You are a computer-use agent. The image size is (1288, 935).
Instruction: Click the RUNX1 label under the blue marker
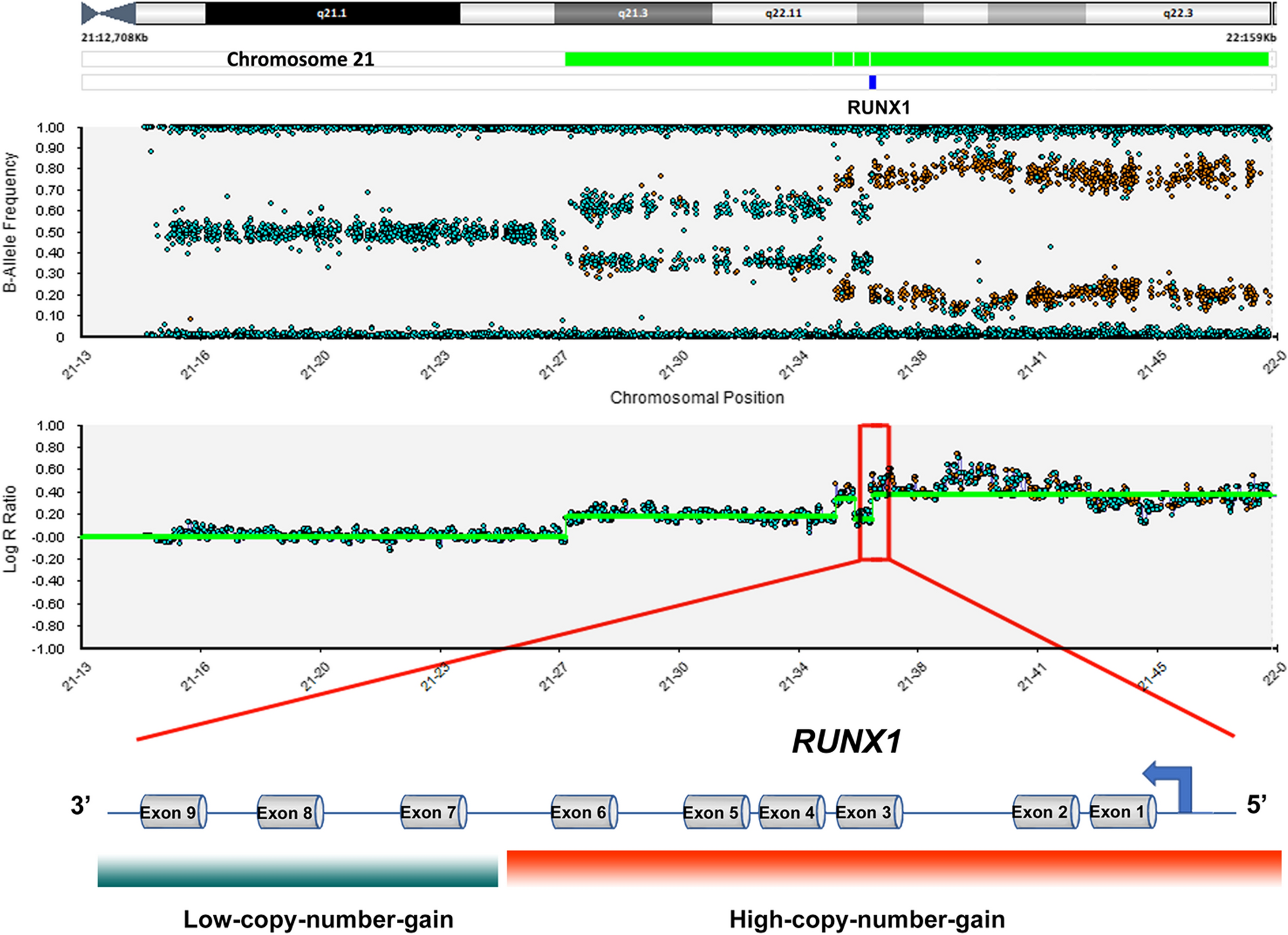click(x=879, y=108)
